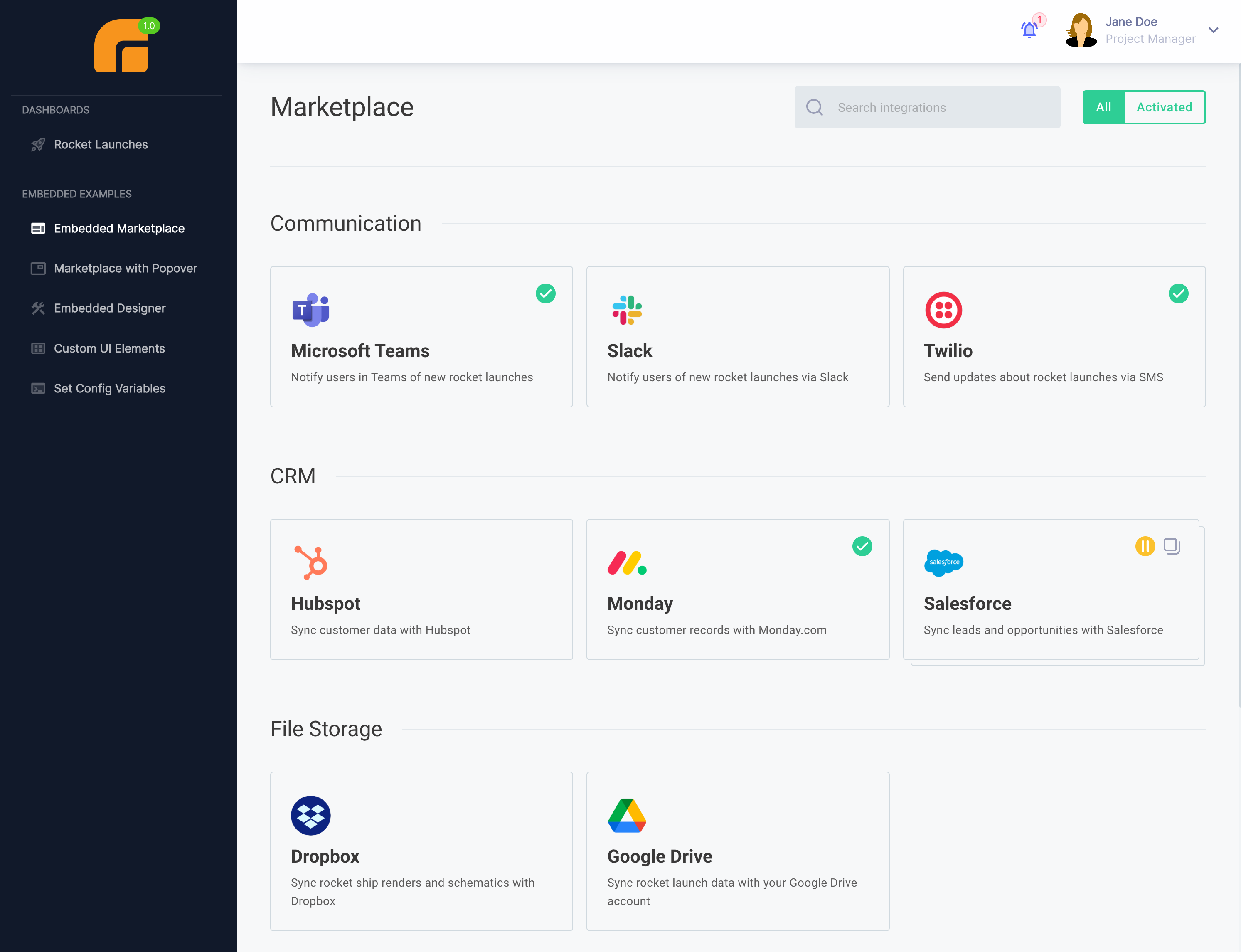Open the Twilio integration icon

[944, 309]
